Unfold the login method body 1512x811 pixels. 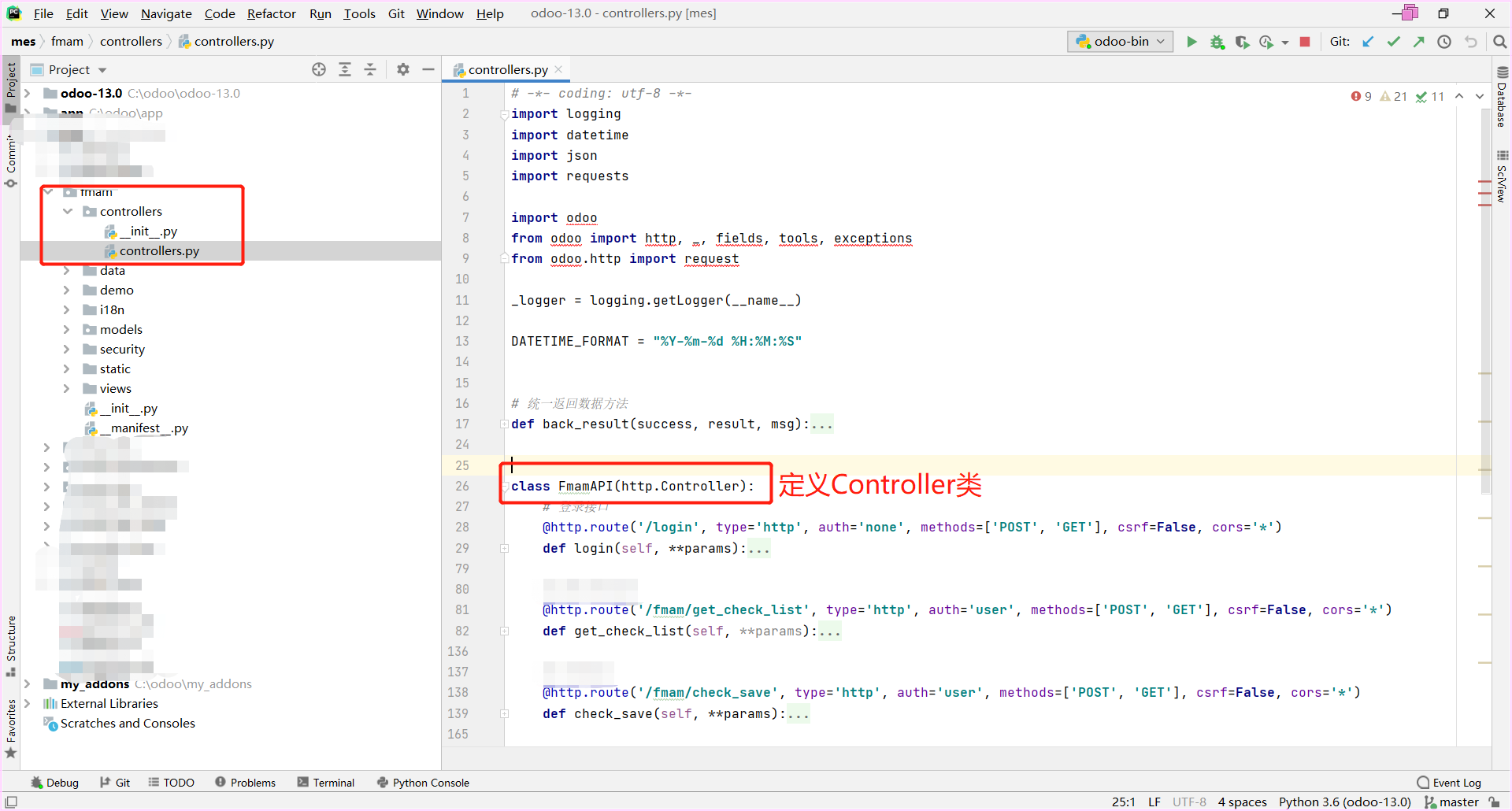(x=504, y=548)
